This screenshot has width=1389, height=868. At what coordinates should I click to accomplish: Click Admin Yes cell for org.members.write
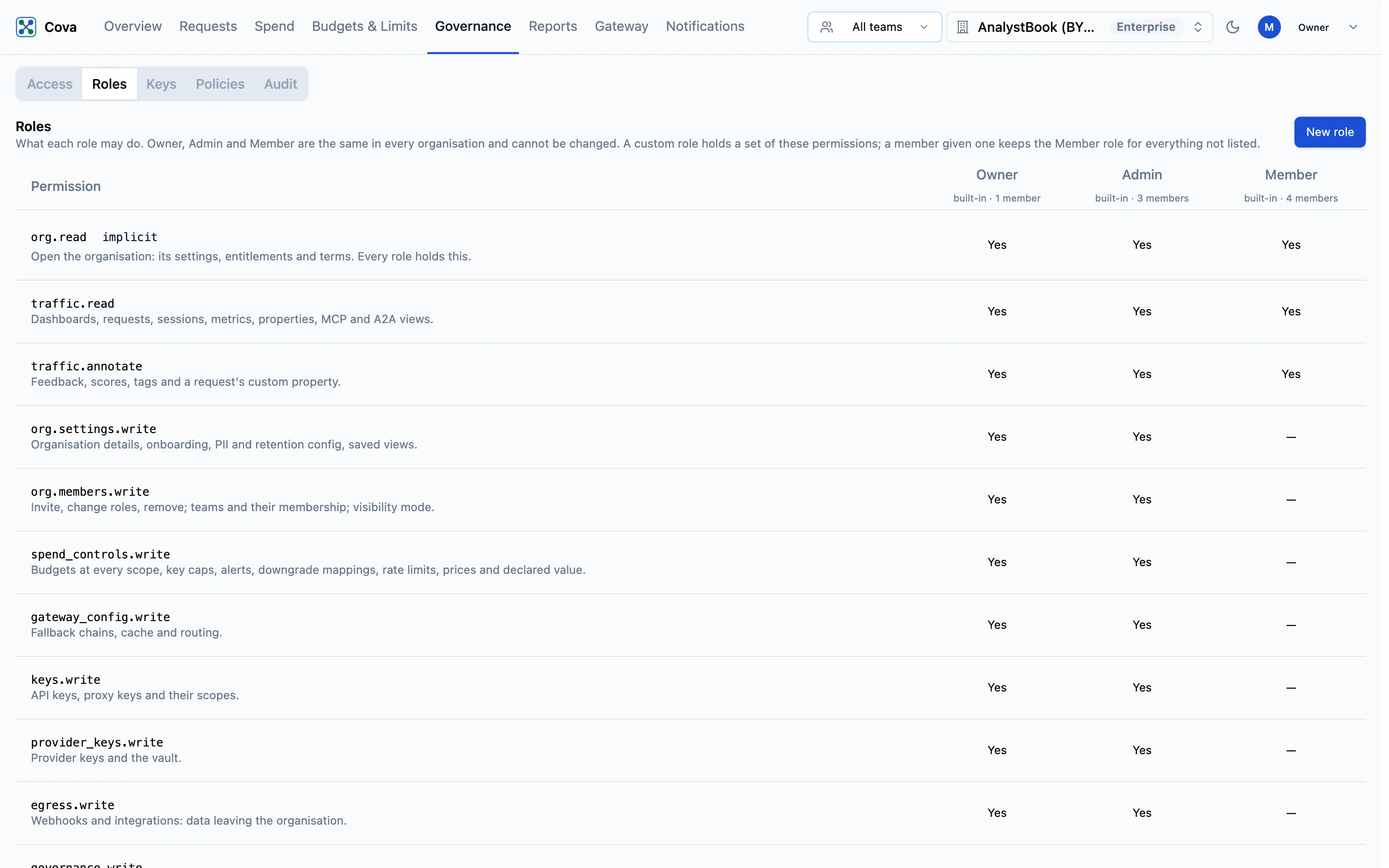coord(1142,500)
